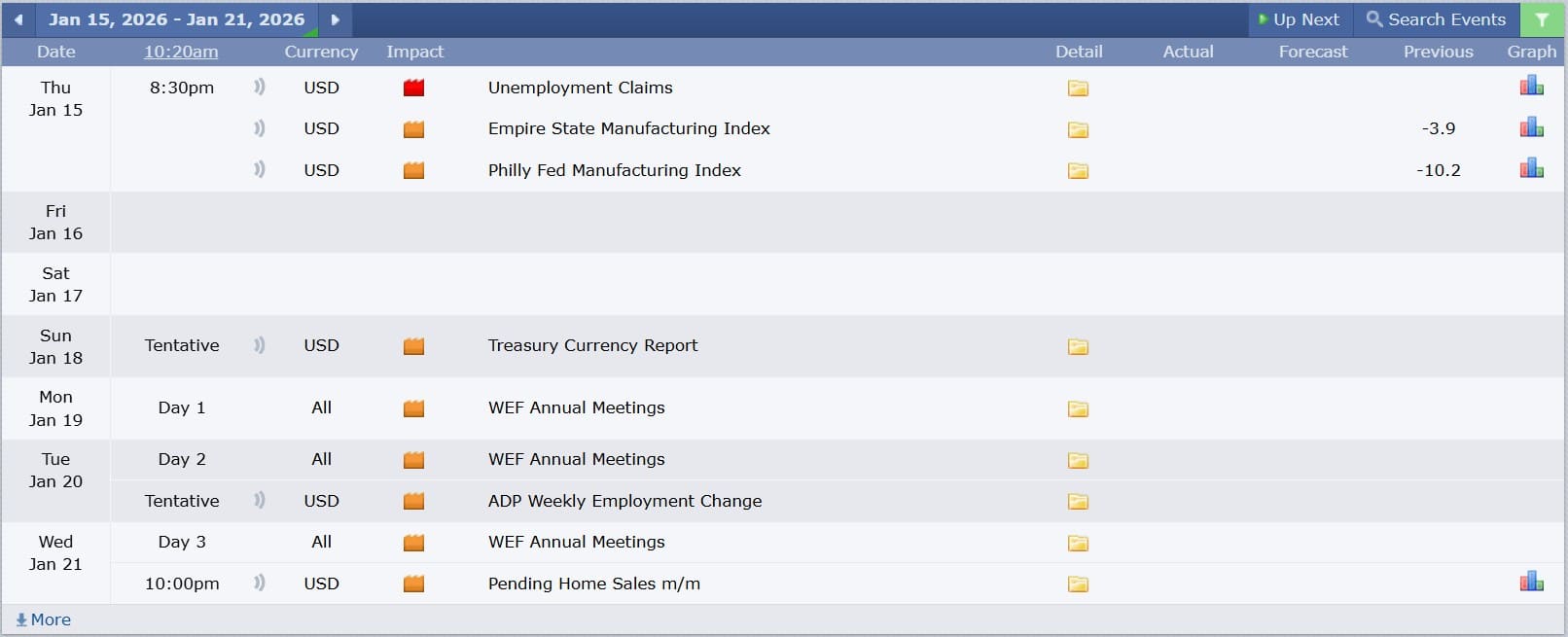Click orange impact icon for Treasury Currency Report
This screenshot has height=637, width=1568.
(414, 346)
